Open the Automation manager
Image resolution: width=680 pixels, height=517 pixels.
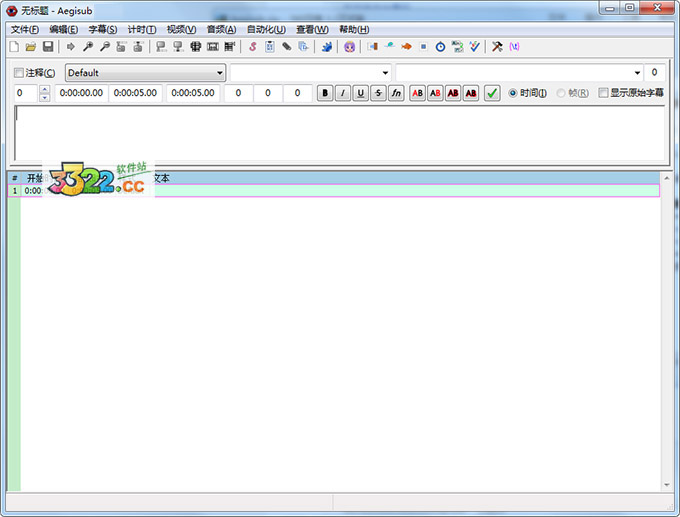[327, 46]
